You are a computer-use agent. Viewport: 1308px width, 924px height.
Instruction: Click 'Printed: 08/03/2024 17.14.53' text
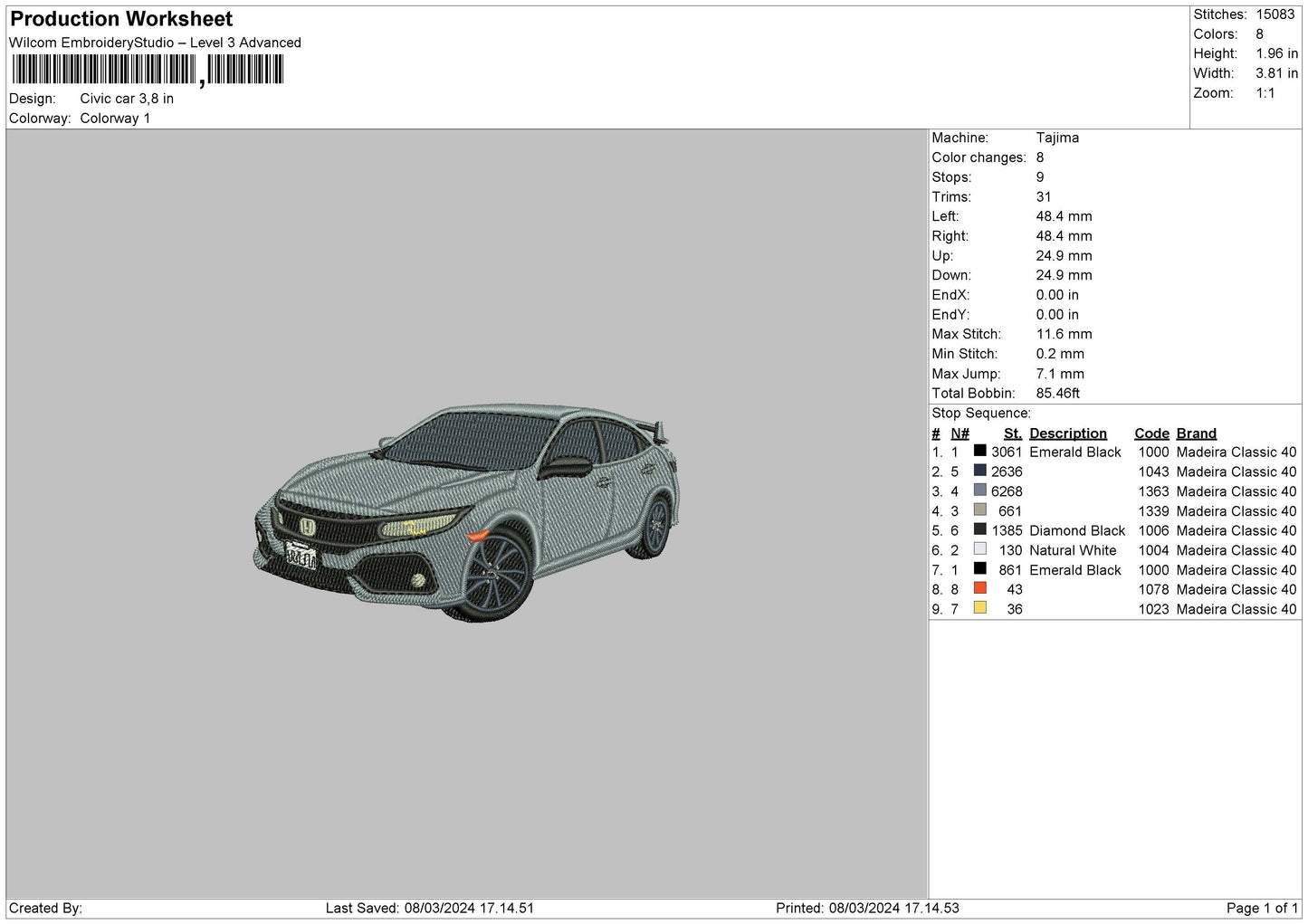[867, 909]
